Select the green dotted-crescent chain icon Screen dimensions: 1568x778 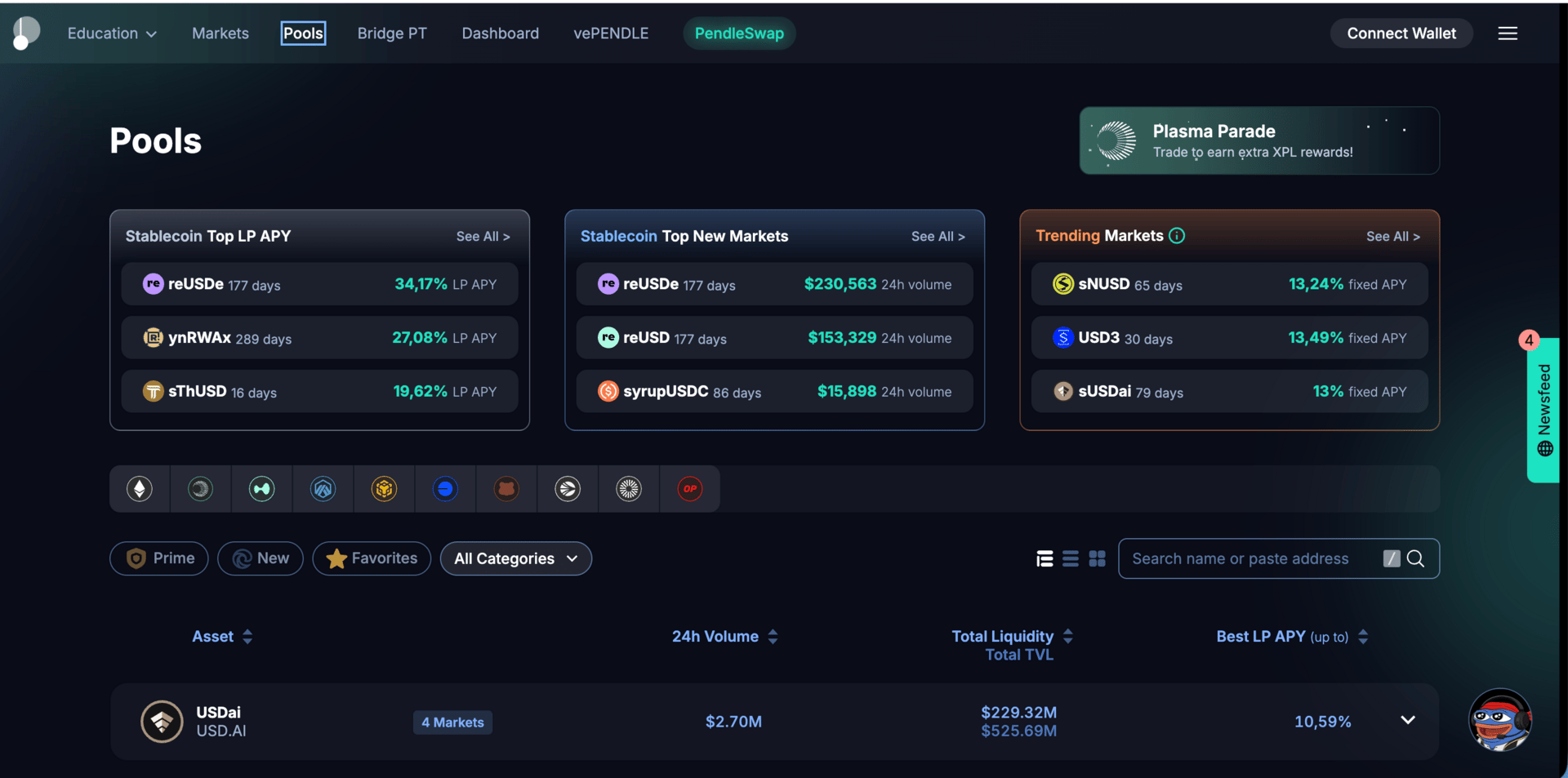click(200, 489)
